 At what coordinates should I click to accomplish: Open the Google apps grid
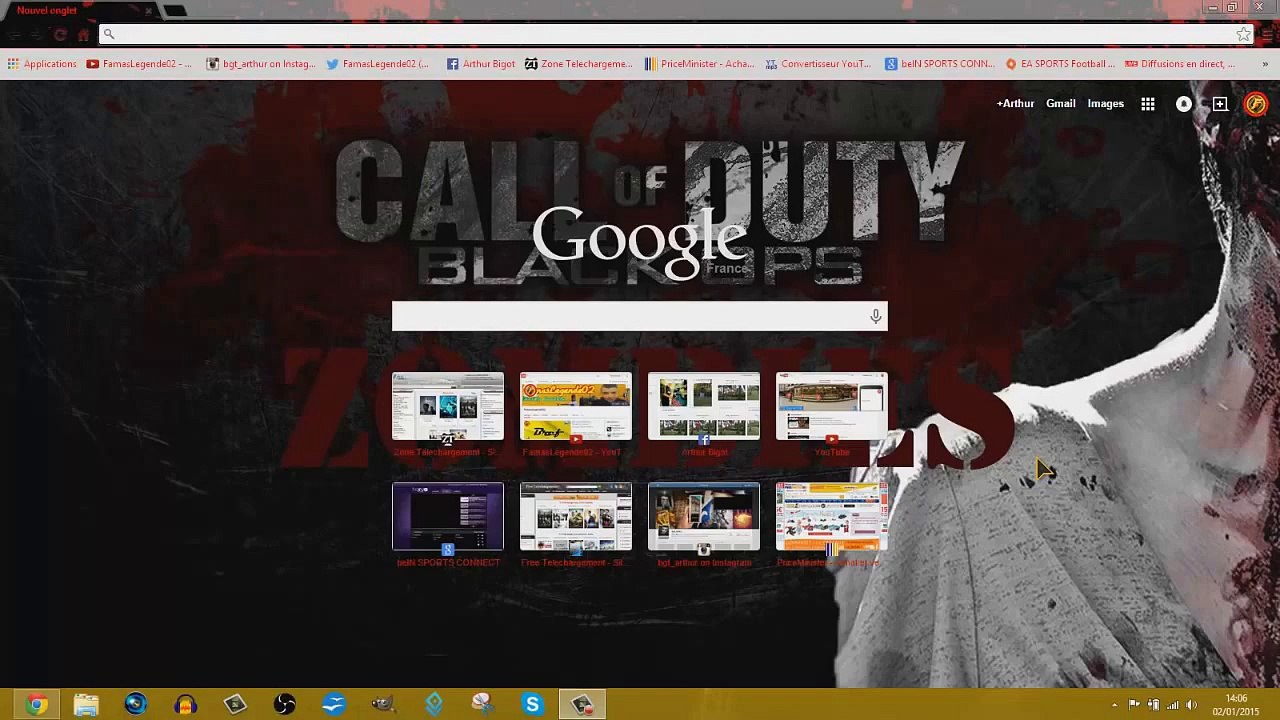click(x=1148, y=104)
